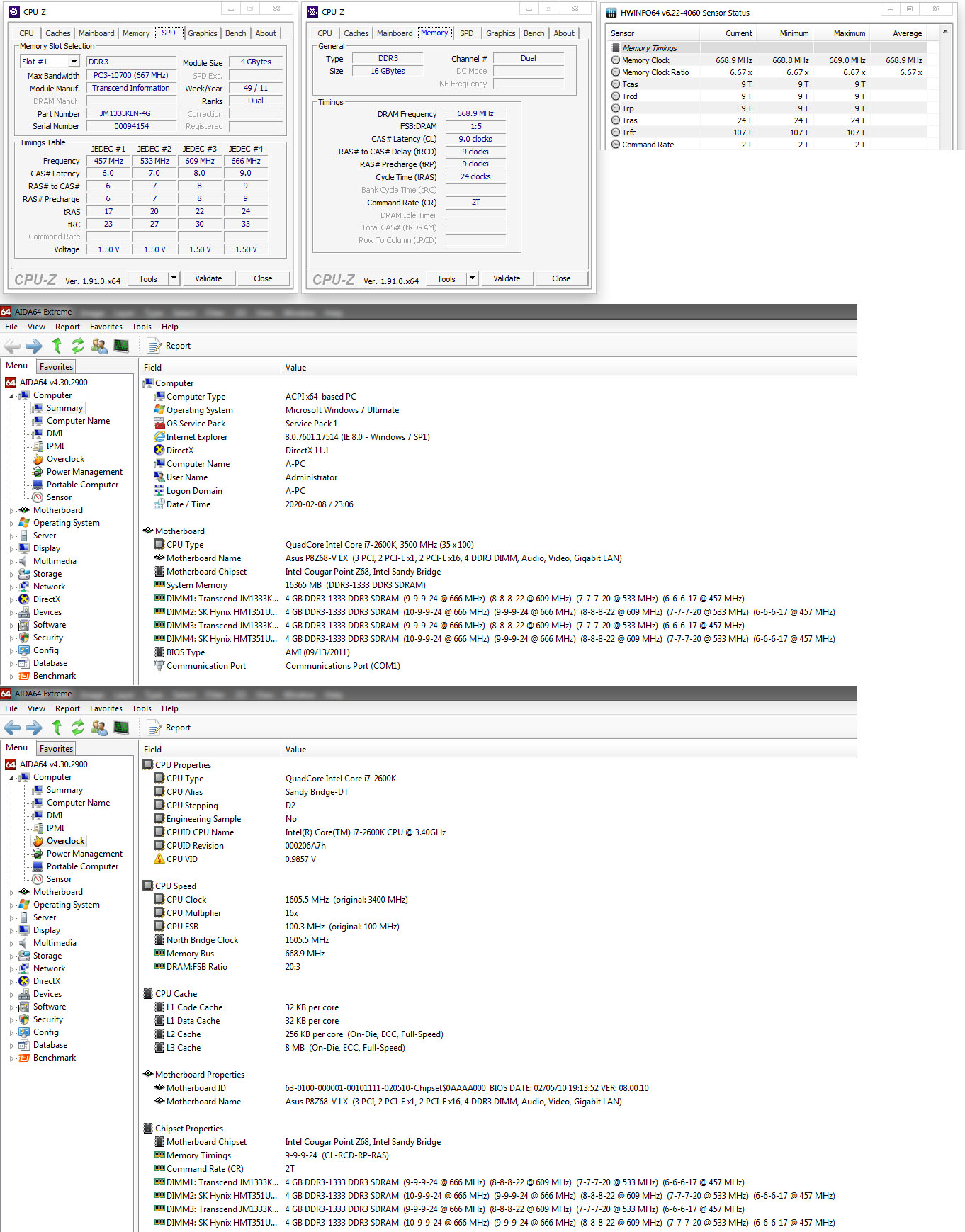Image resolution: width=965 pixels, height=1232 pixels.
Task: Click the AIDA64 logo in the upper title bar
Action: point(6,312)
